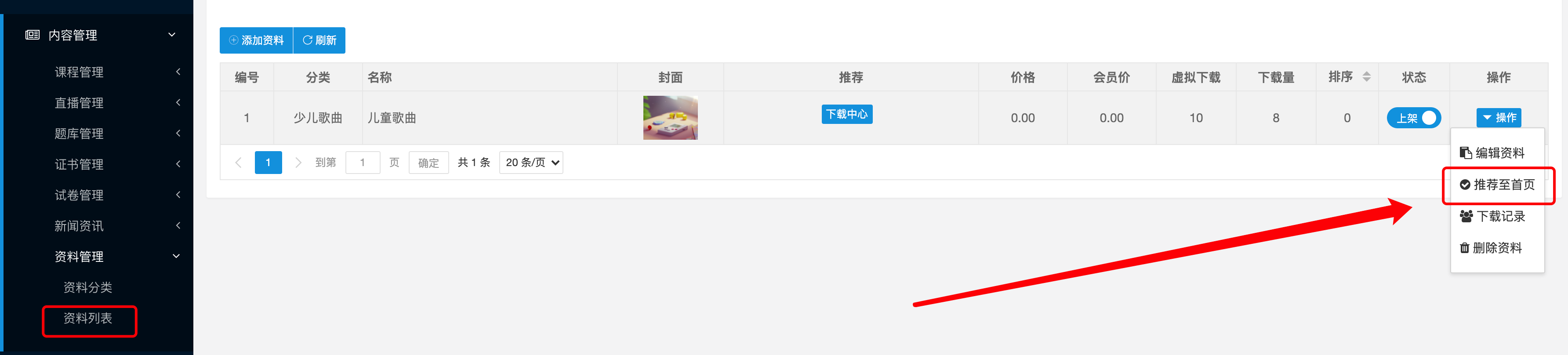
Task: Click the 下载记录 users icon
Action: pos(1466,216)
